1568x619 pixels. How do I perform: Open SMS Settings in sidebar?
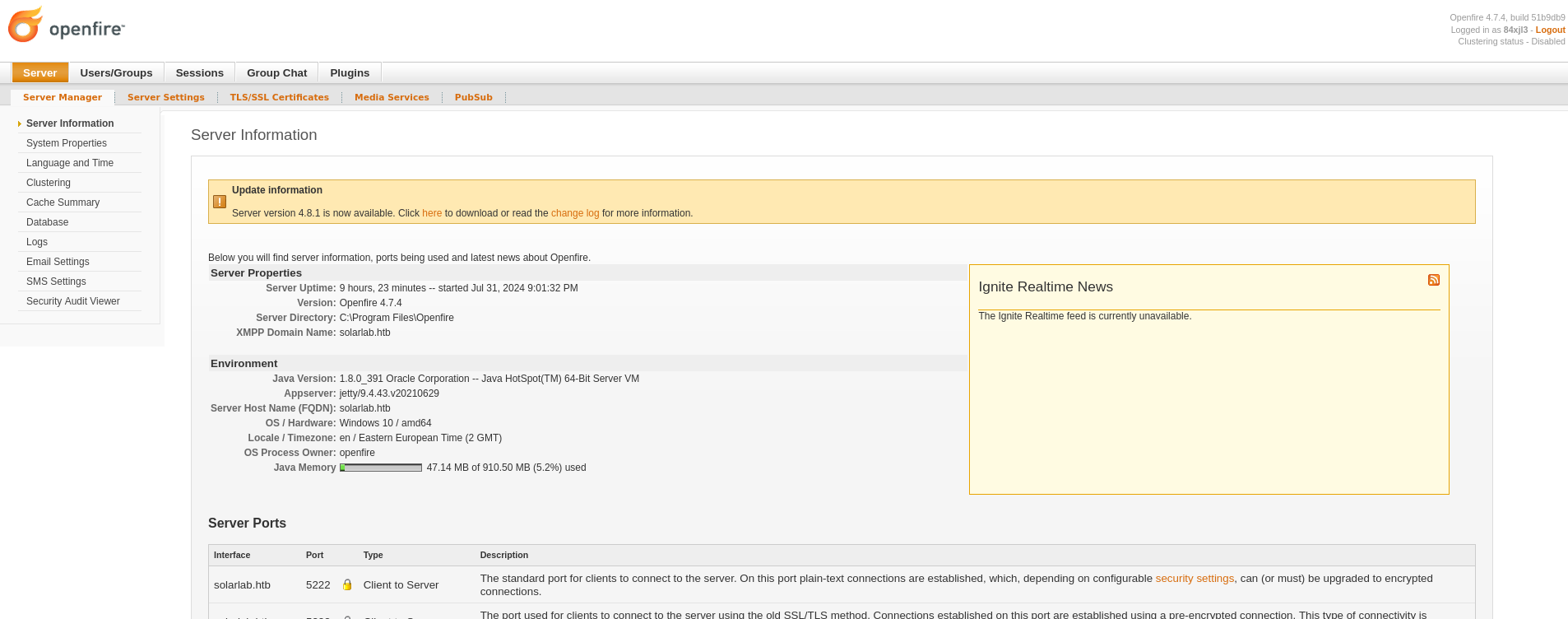pos(56,282)
